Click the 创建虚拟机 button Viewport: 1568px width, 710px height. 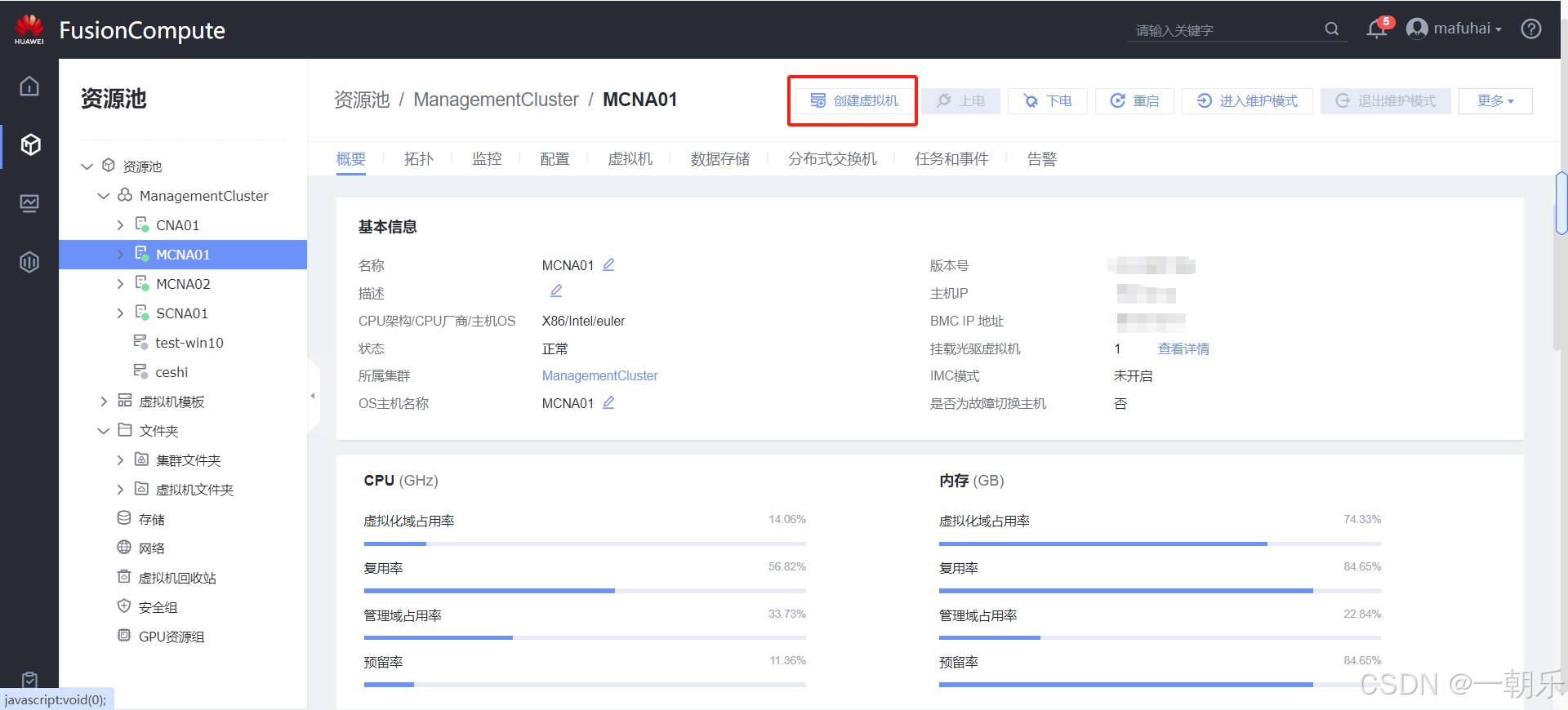pyautogui.click(x=853, y=100)
